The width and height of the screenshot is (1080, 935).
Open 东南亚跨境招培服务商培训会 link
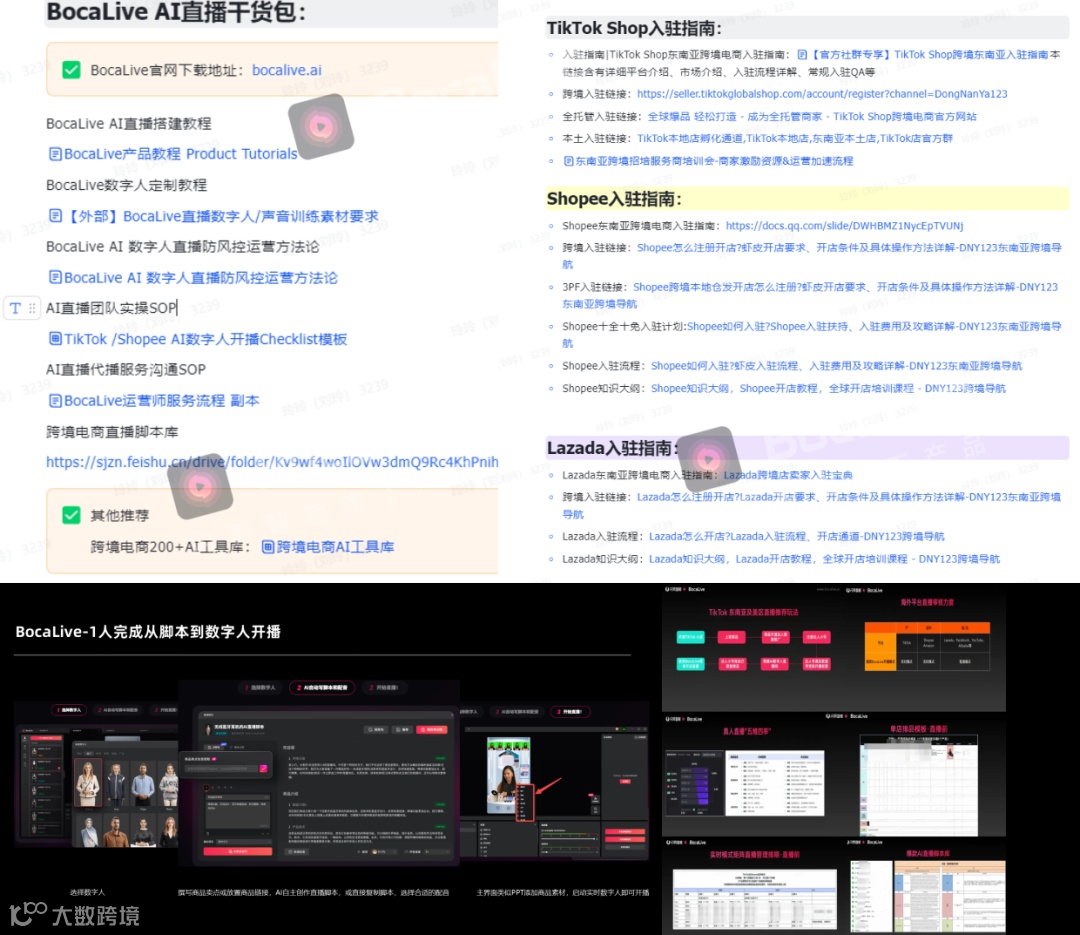714,161
